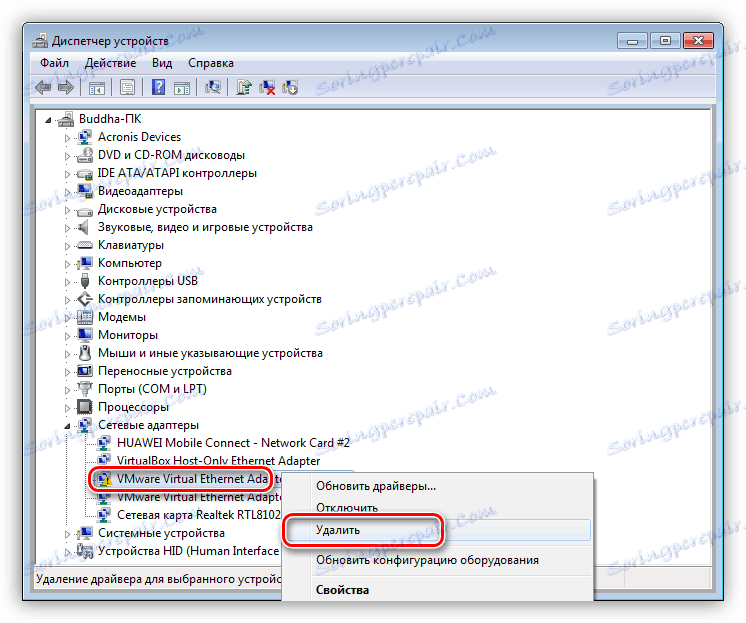Click the Дисковые устройства disk icon

pos(85,210)
